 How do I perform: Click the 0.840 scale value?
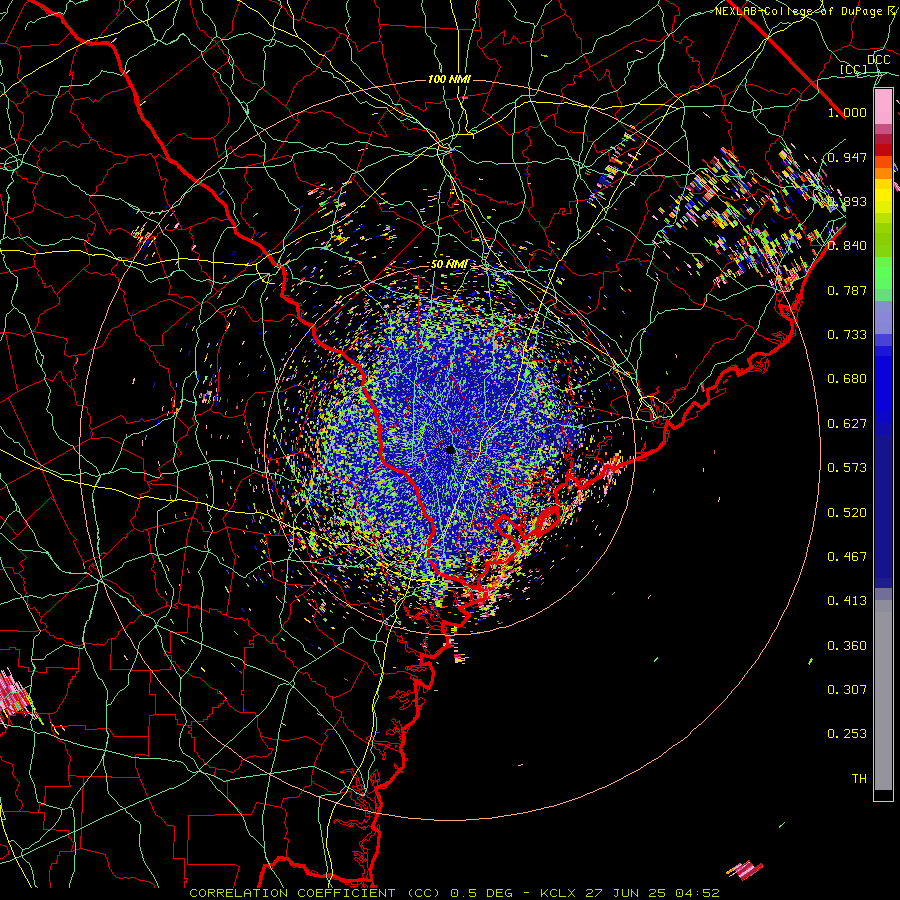847,246
